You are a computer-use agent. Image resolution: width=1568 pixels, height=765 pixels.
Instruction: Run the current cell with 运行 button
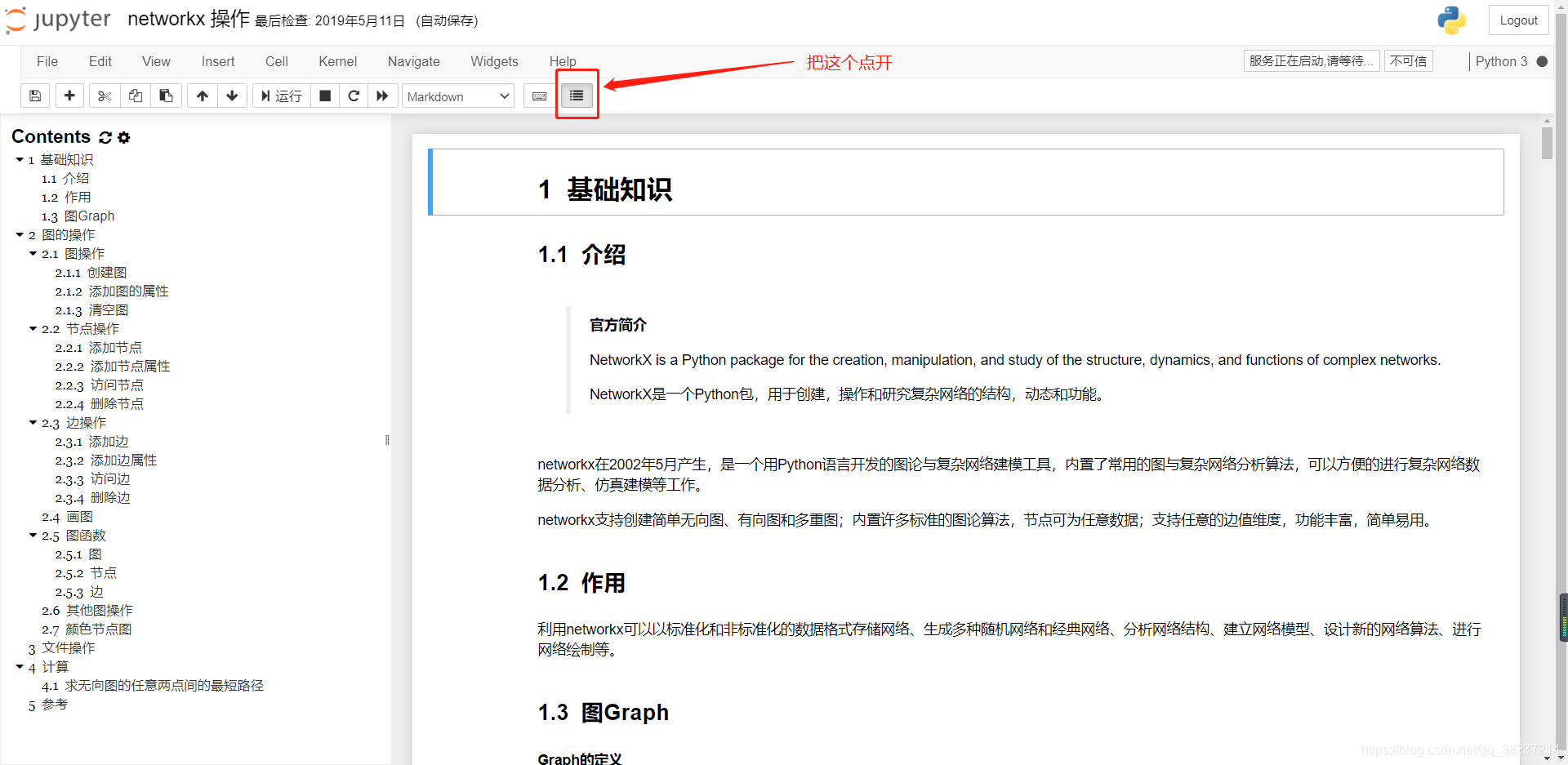pyautogui.click(x=282, y=96)
